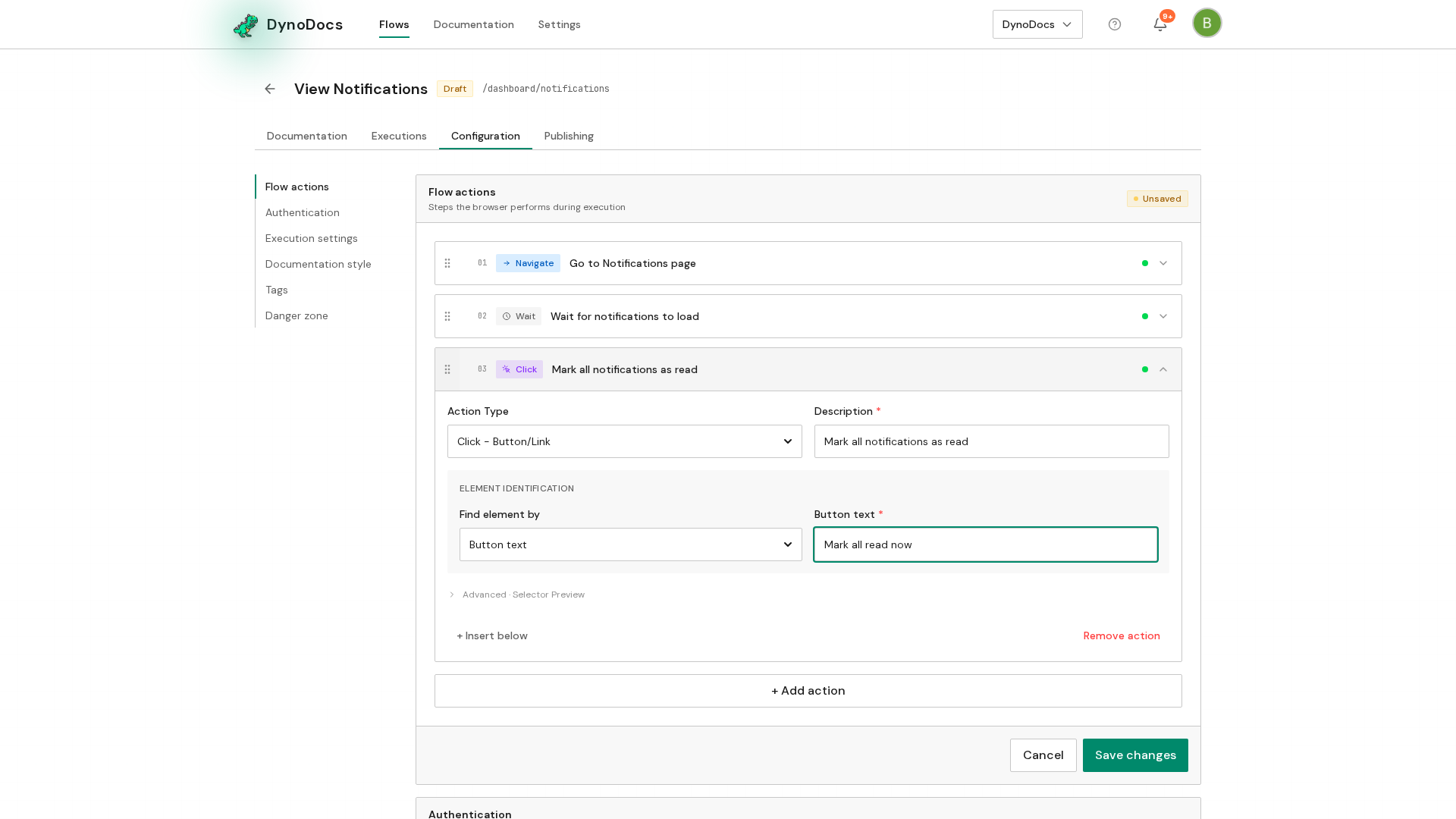Screen dimensions: 1456x819
Task: Grab drag handle for Go to Notifications page
Action: [x=447, y=263]
